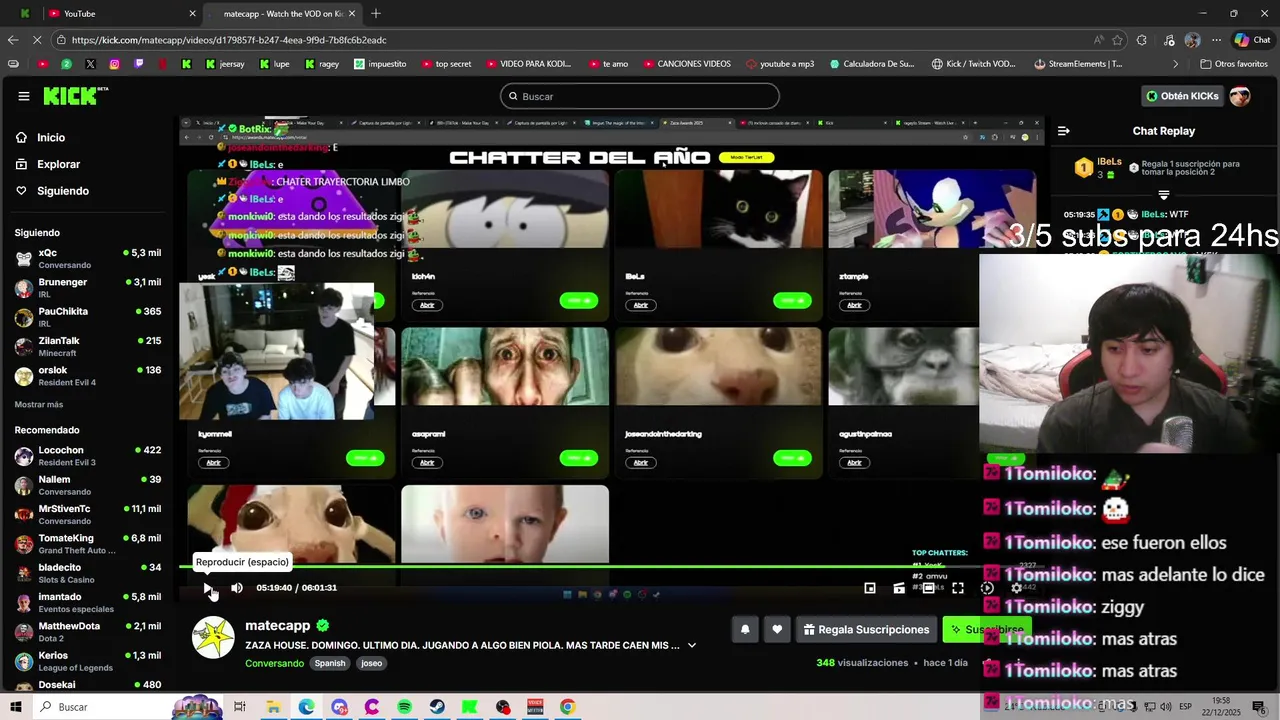
Task: Open the Otros favoritos folder
Action: pos(1233,64)
